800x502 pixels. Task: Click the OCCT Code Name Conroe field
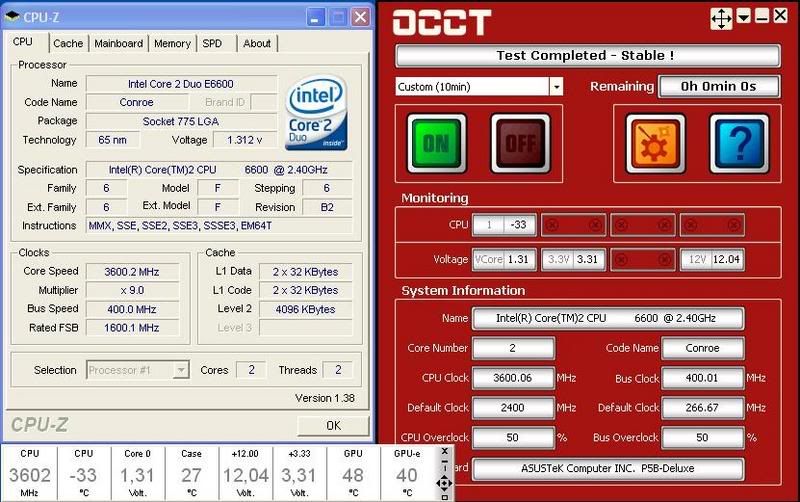click(703, 348)
